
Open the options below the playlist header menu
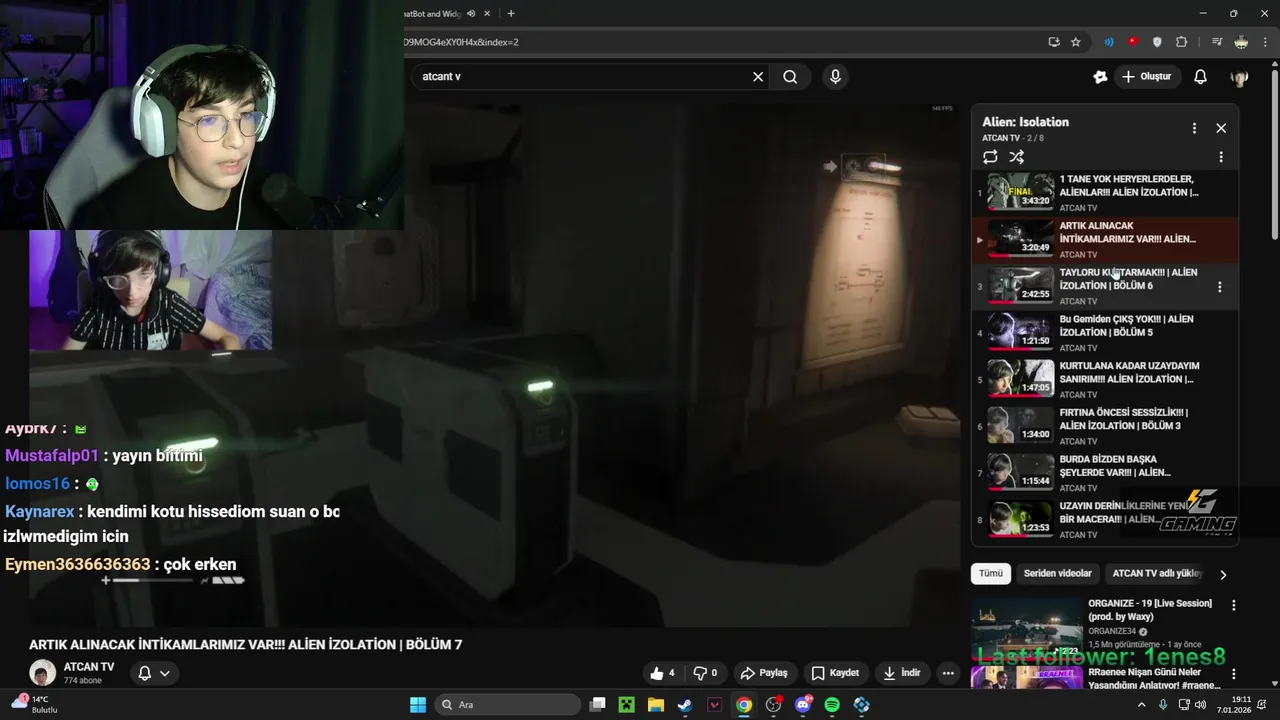click(x=1221, y=157)
